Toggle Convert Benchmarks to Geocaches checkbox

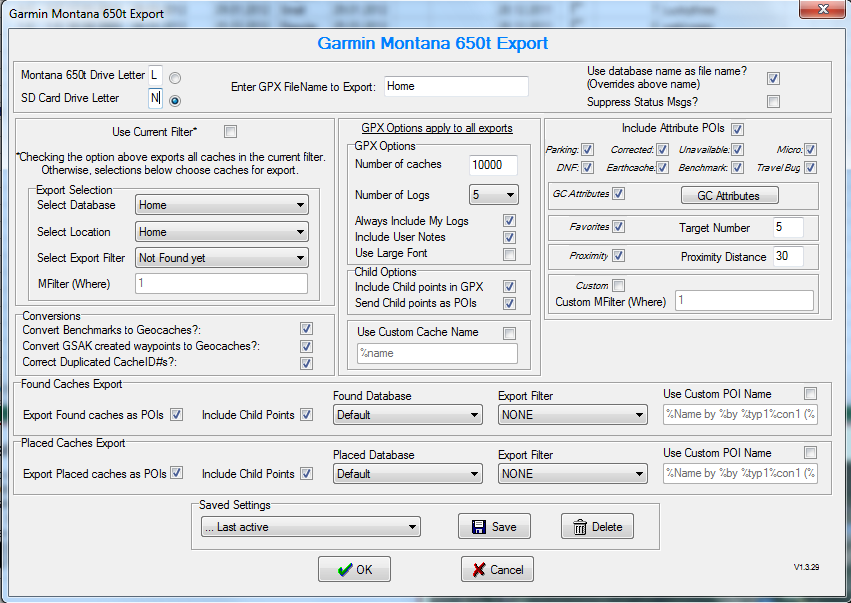point(306,329)
